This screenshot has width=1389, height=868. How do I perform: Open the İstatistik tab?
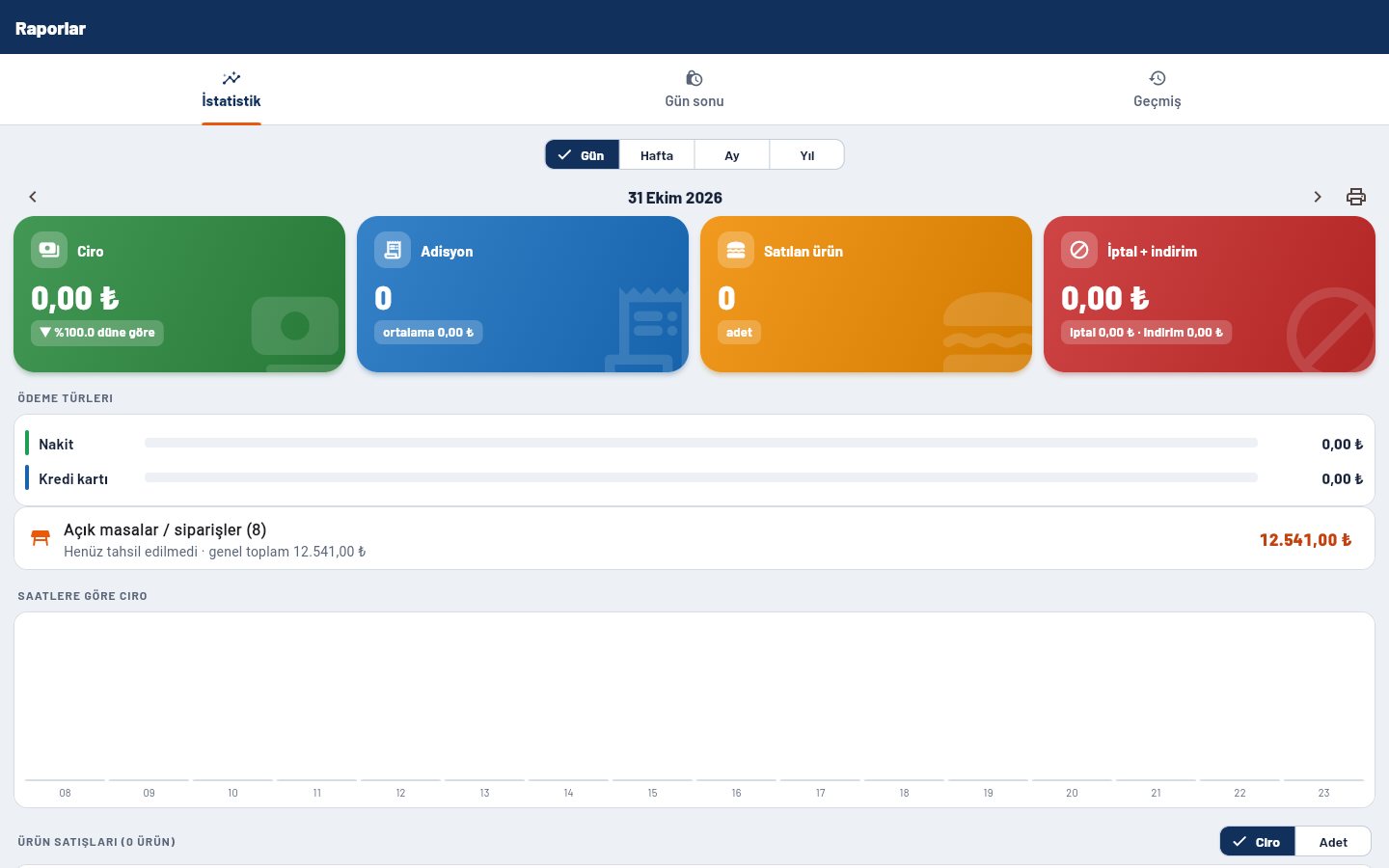(x=231, y=90)
